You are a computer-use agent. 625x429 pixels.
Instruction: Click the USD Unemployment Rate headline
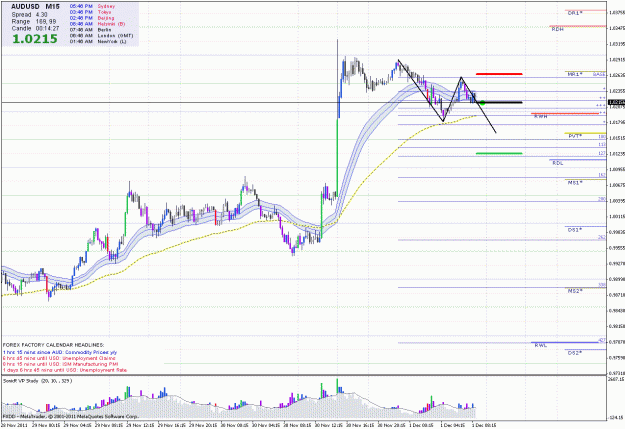tap(65, 370)
